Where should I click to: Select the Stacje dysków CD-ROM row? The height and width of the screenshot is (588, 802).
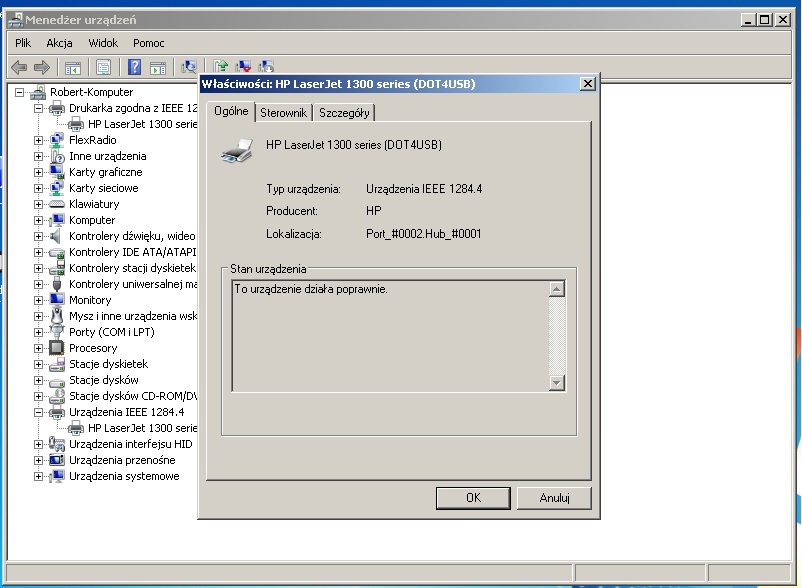coord(132,396)
